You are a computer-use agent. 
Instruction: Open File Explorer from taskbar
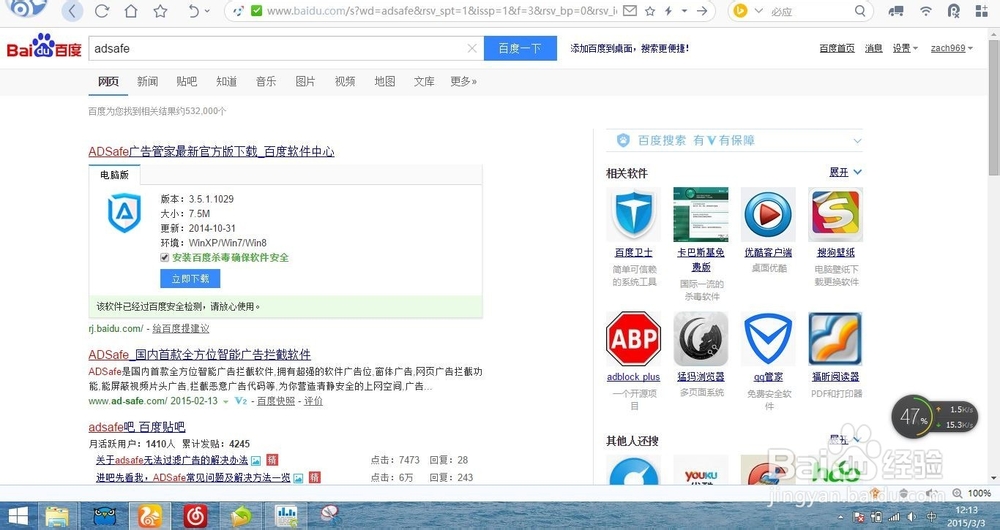click(x=57, y=516)
